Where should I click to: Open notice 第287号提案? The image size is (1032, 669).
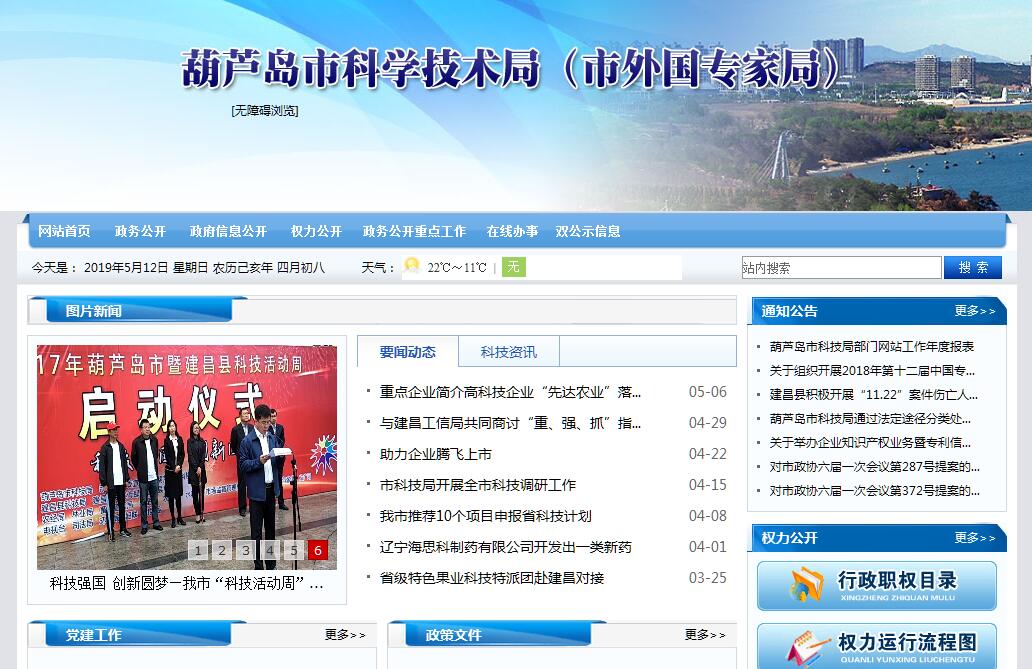point(875,467)
